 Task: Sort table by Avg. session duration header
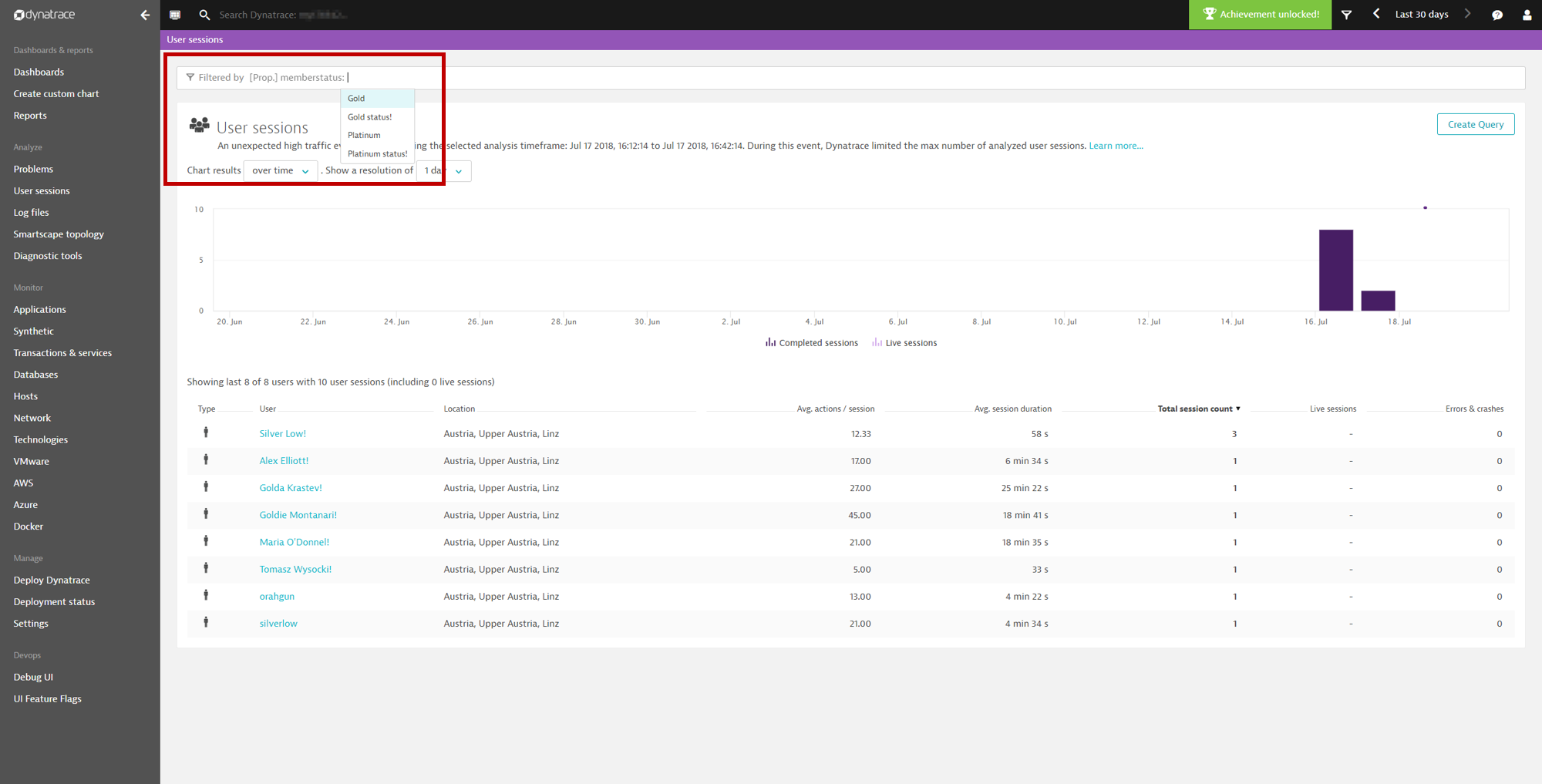click(x=1012, y=409)
